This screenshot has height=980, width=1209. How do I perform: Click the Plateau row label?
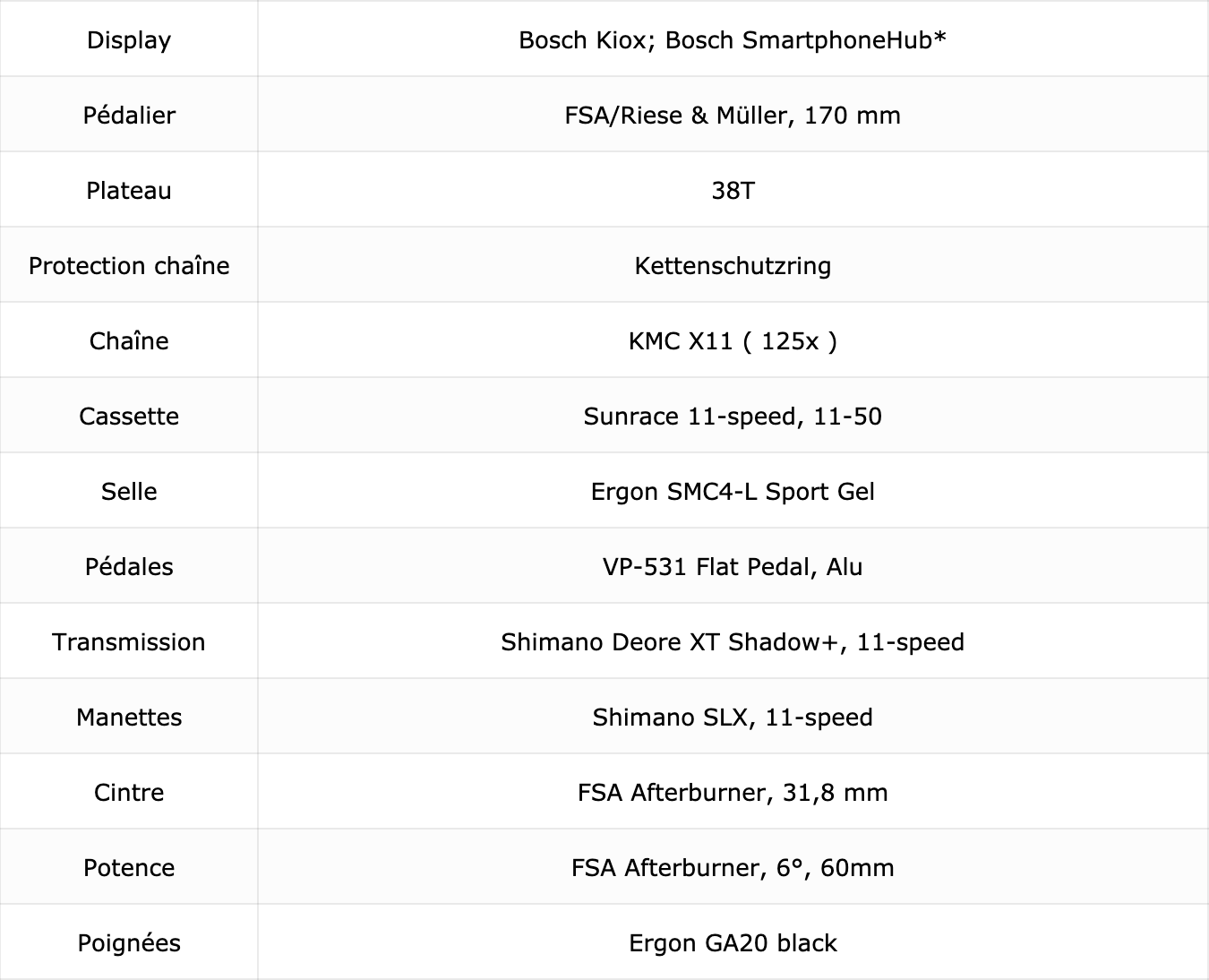[129, 191]
